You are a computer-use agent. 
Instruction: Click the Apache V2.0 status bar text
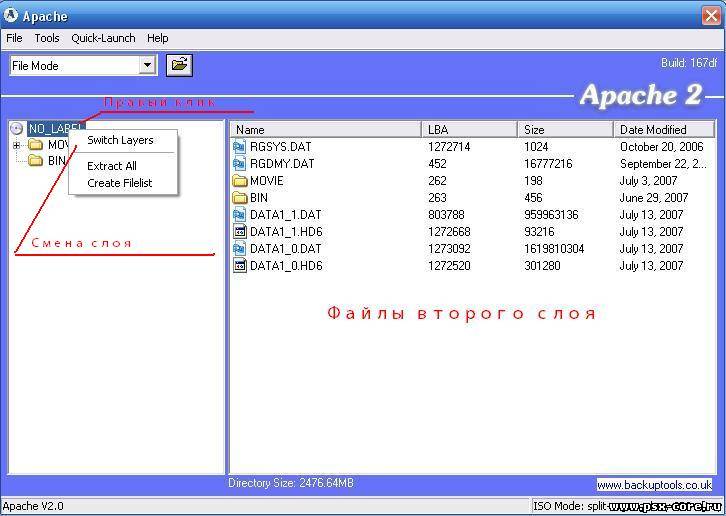coord(33,506)
